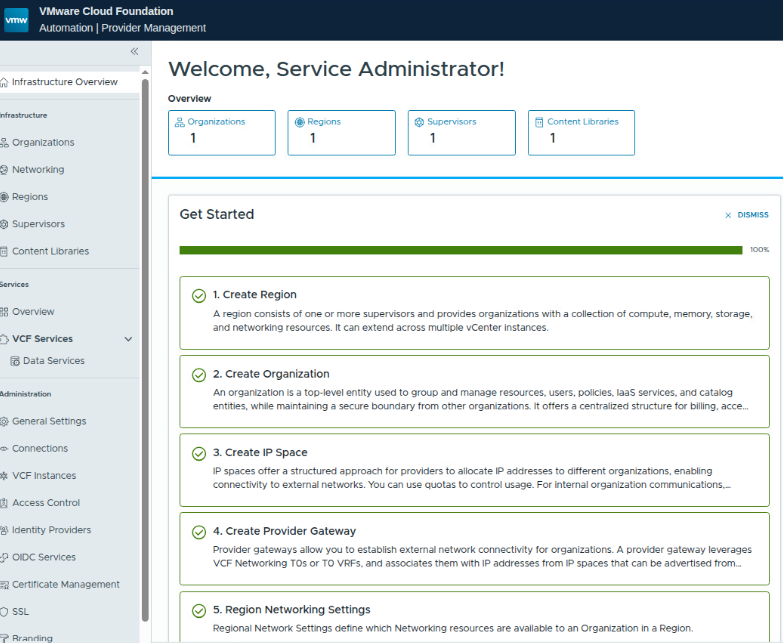Open Infrastructure Overview in sidebar
The image size is (783, 643).
coord(64,82)
